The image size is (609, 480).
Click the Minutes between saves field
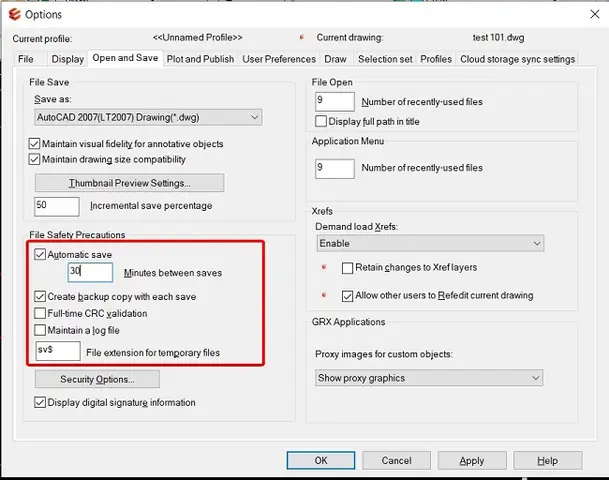(90, 272)
